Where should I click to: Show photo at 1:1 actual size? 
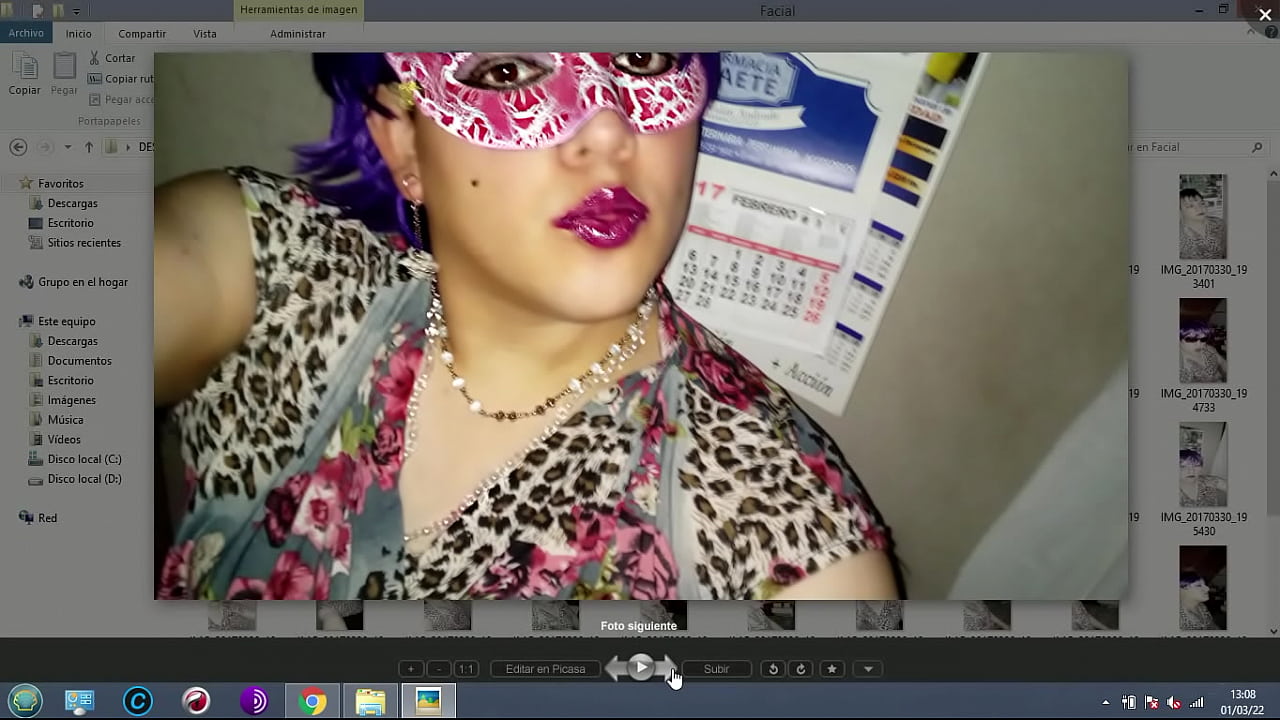point(466,669)
